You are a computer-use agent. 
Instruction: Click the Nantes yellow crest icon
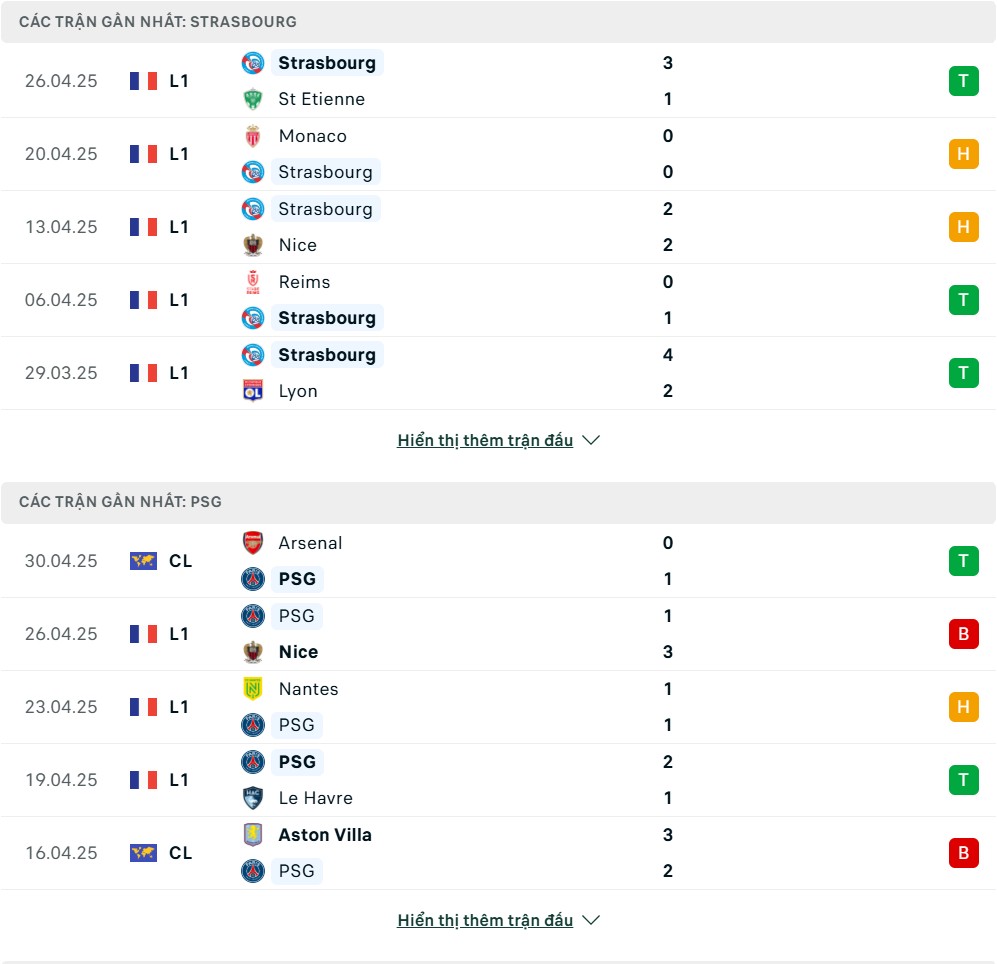(x=253, y=689)
